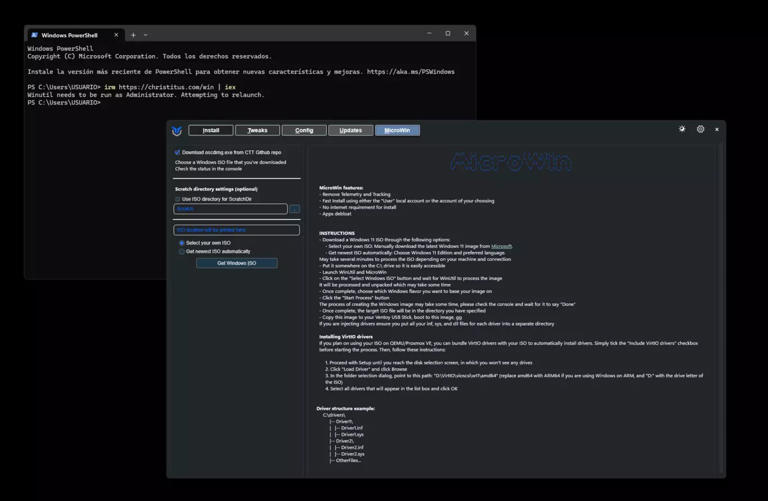Close the Windows PowerShell tab
This screenshot has height=501, width=768.
point(116,35)
